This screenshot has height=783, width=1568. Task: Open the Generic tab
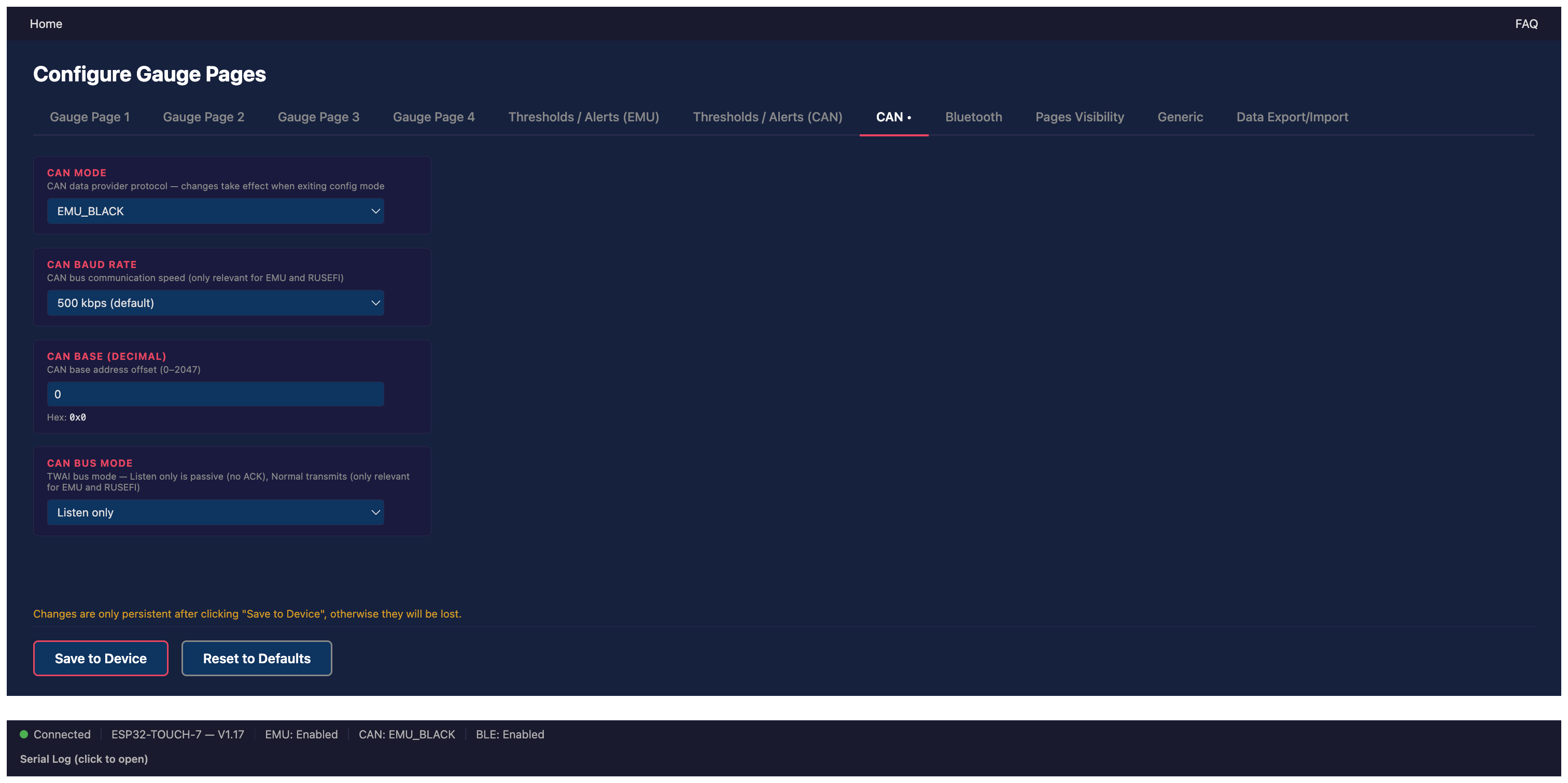(x=1180, y=117)
